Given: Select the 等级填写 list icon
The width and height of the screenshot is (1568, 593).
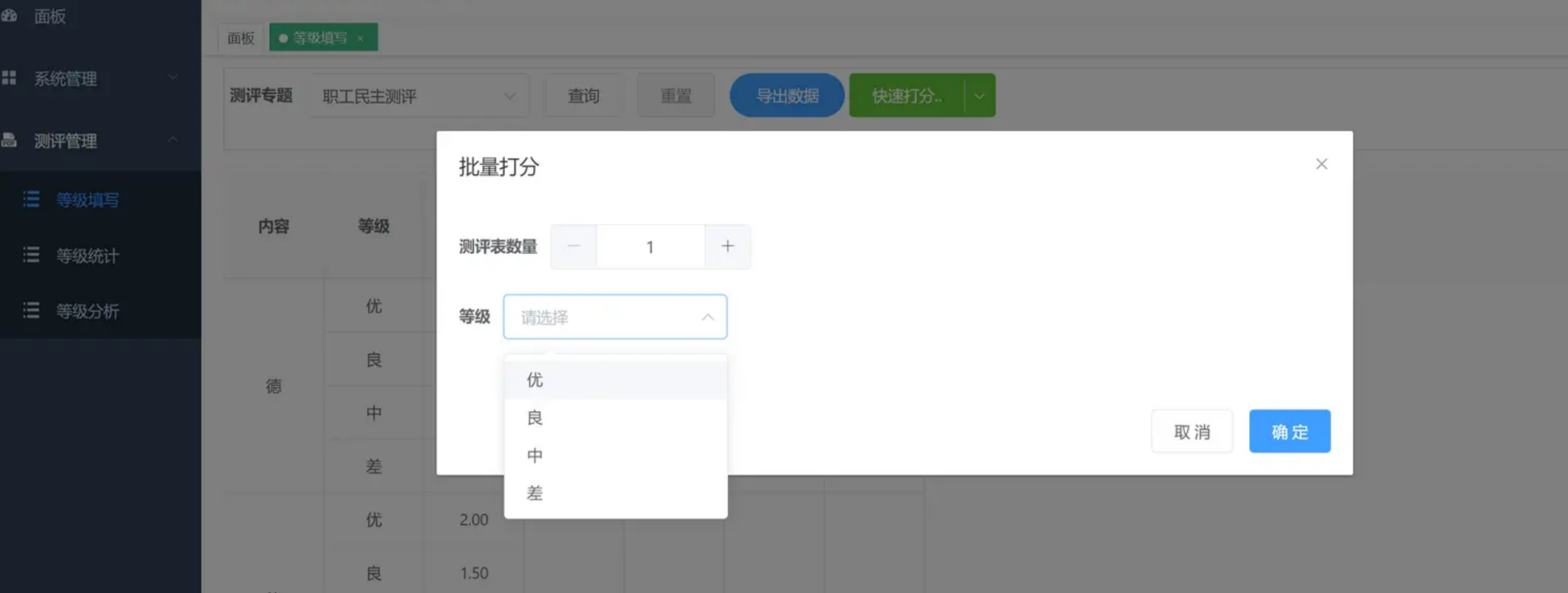Looking at the screenshot, I should [30, 200].
